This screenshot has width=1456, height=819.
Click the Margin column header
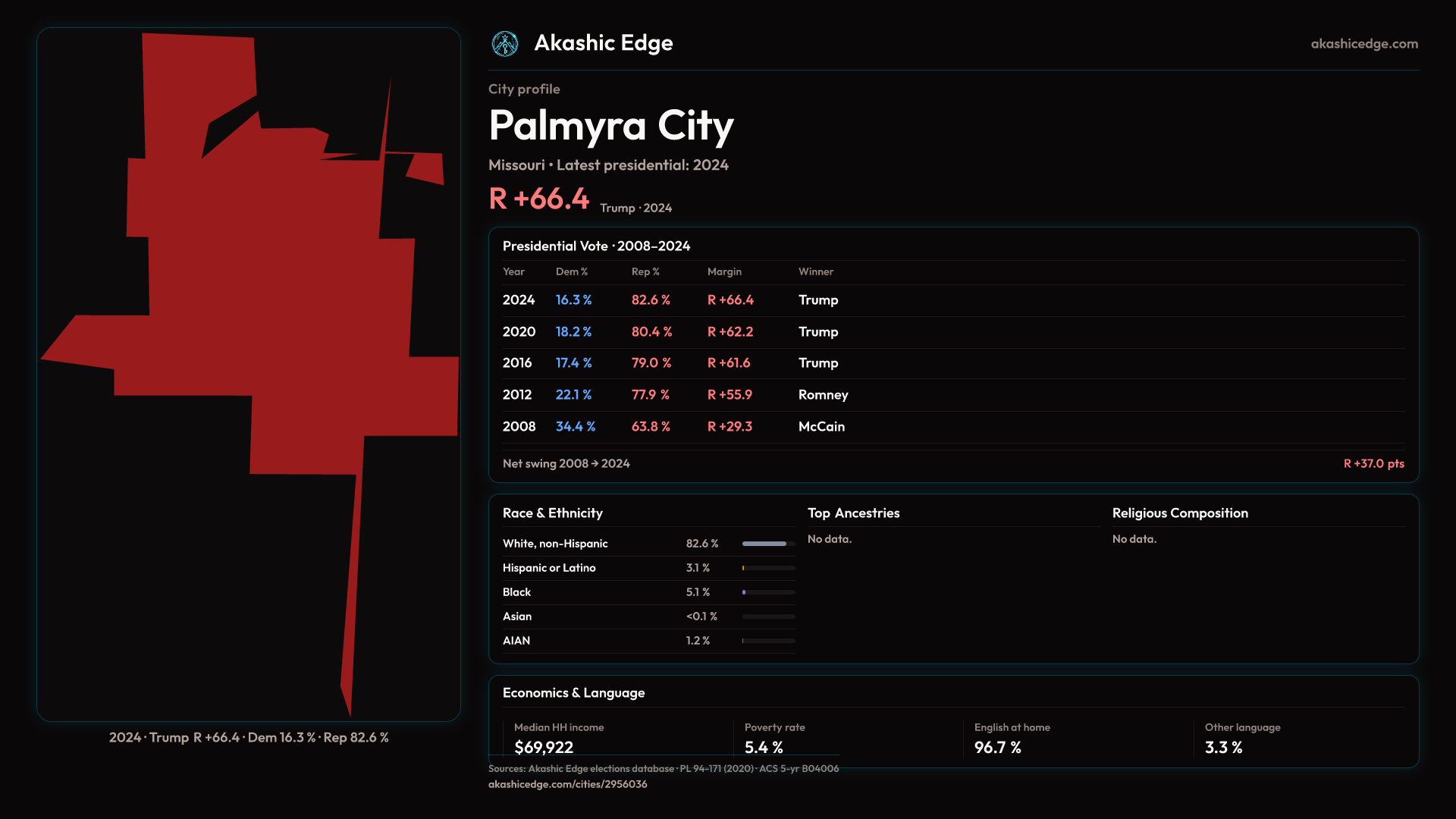click(x=724, y=271)
